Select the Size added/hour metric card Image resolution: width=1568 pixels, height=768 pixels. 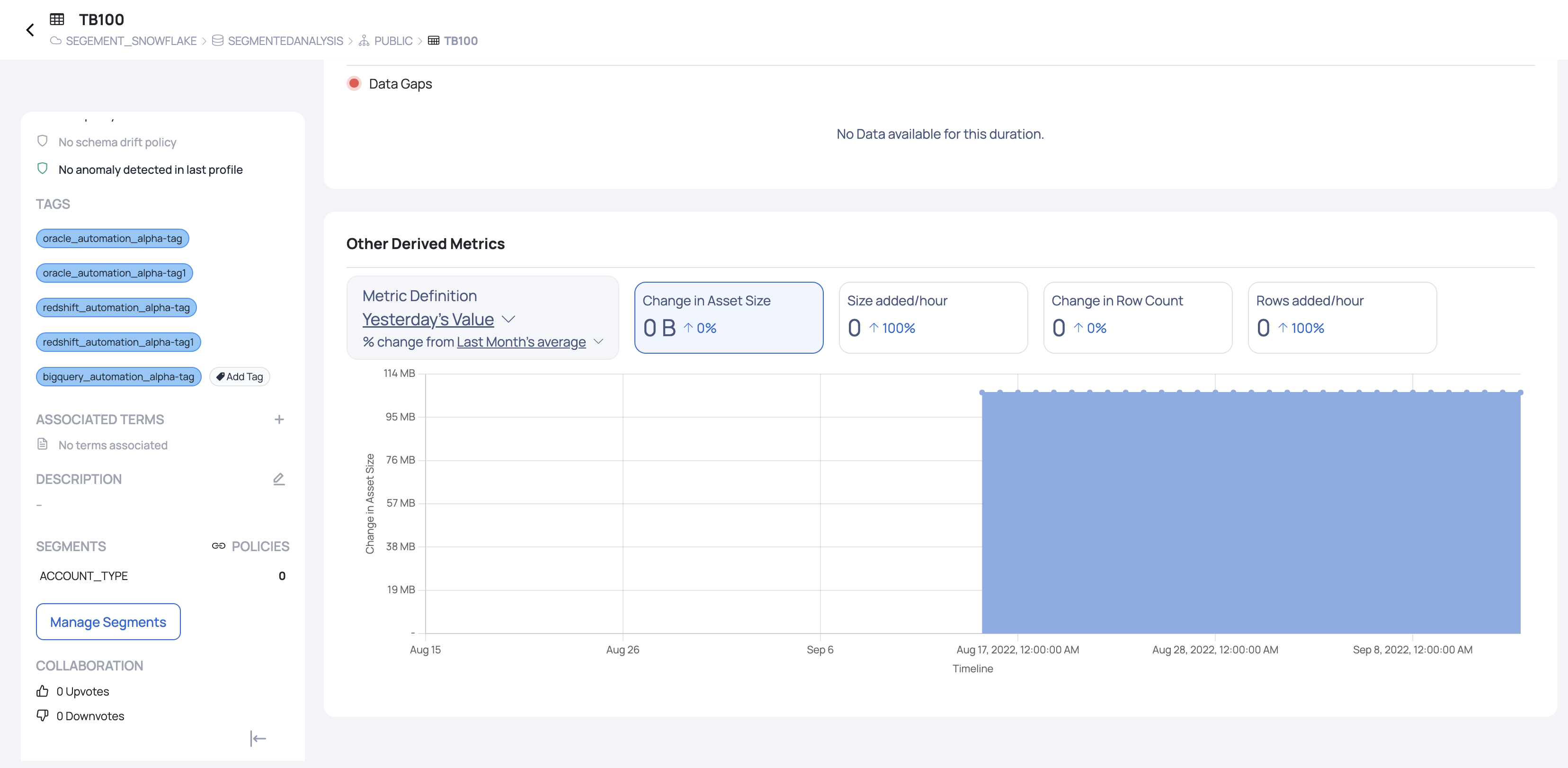pos(933,317)
